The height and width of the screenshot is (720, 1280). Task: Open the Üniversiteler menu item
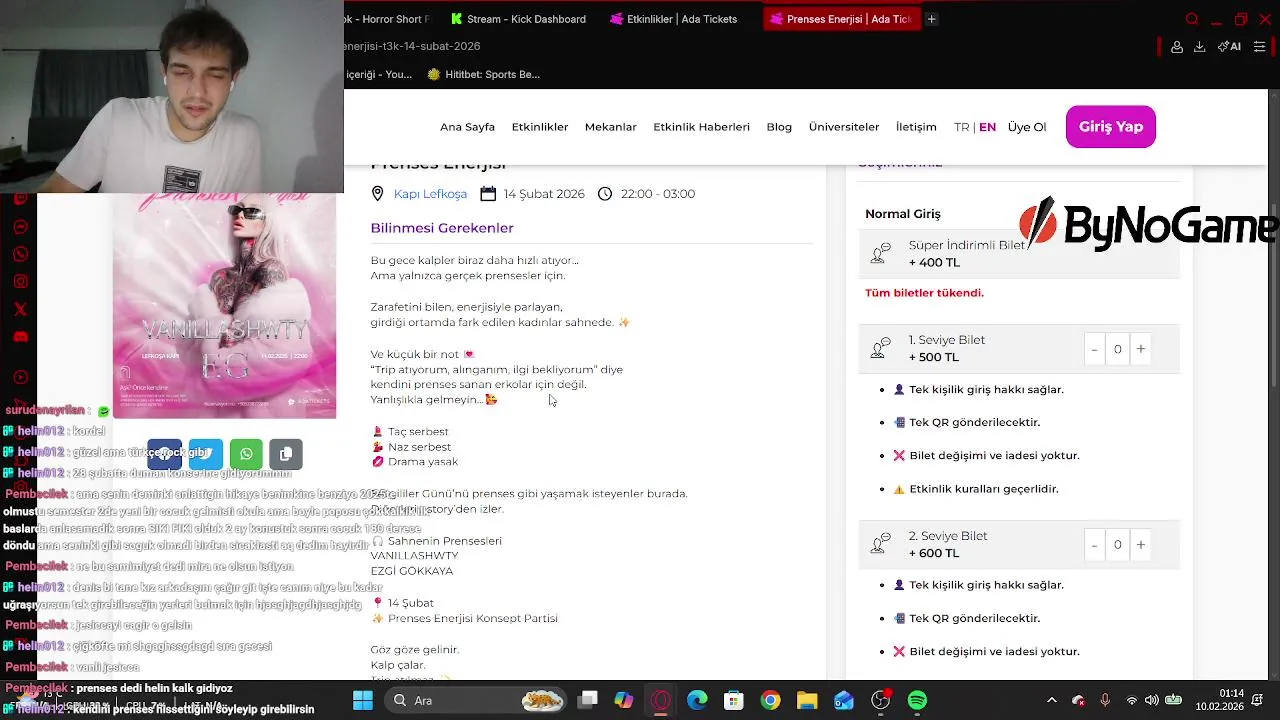tap(844, 127)
